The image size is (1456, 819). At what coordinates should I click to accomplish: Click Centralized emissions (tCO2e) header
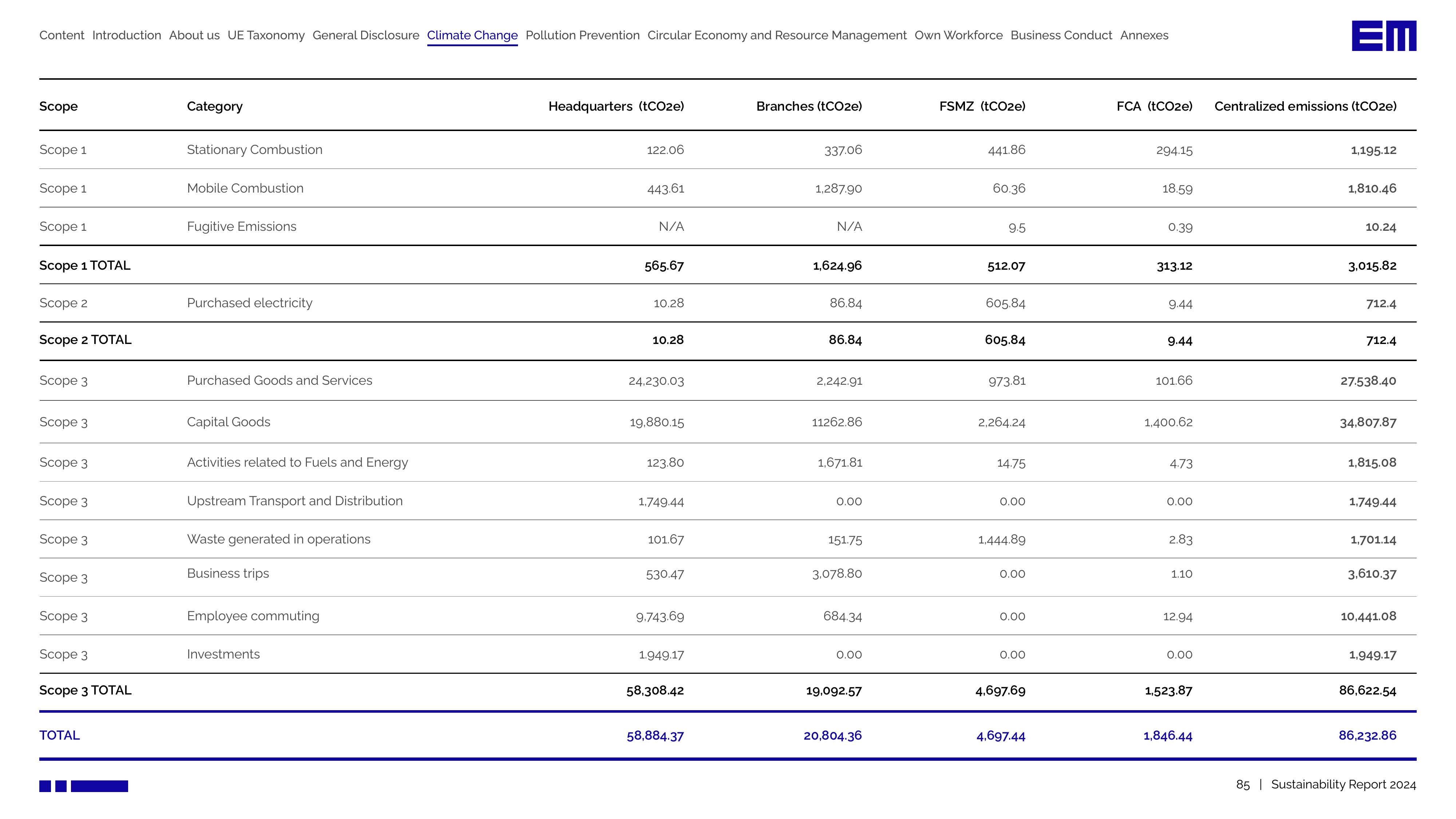tap(1306, 106)
